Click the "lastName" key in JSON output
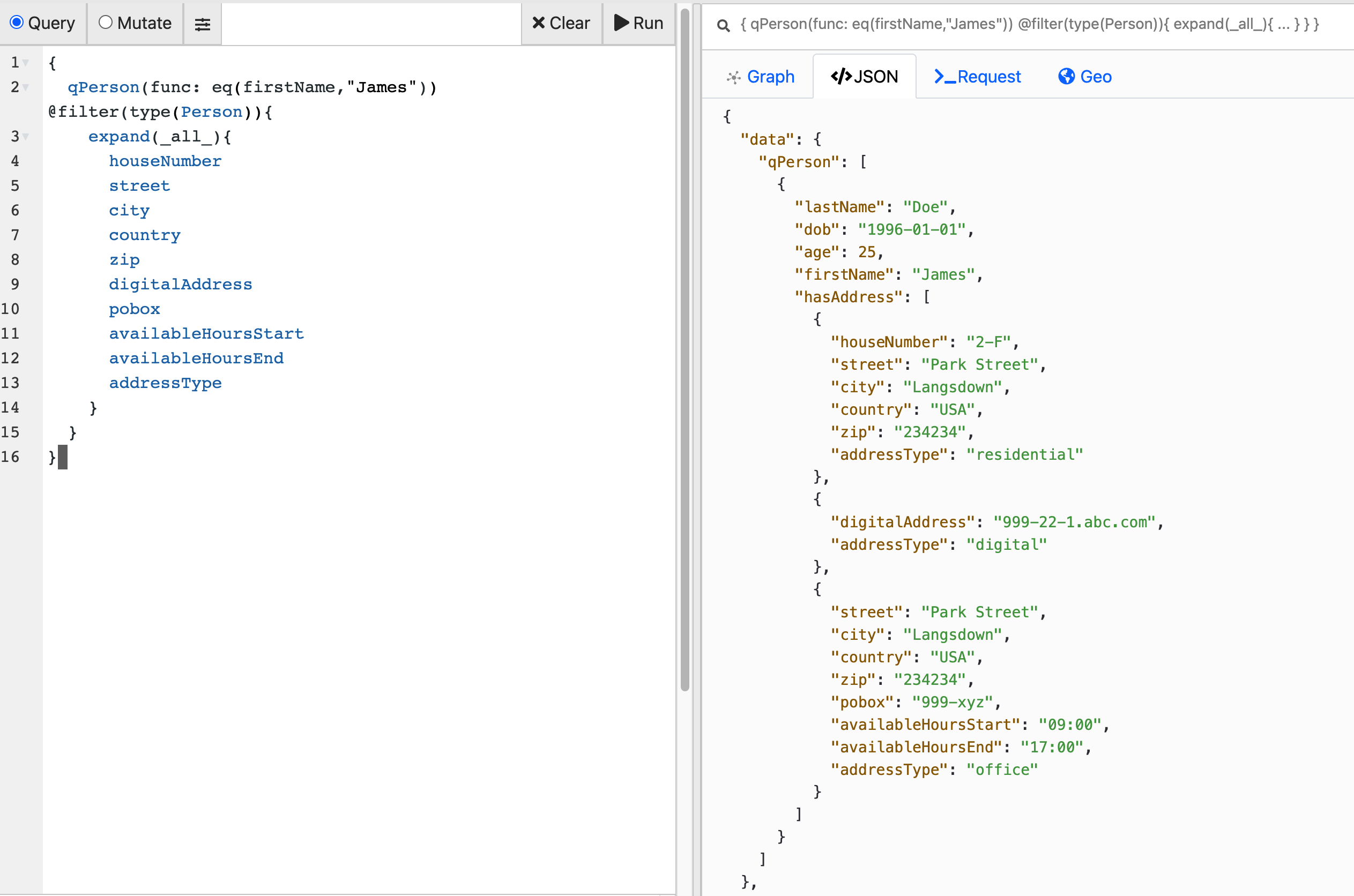The image size is (1354, 896). click(839, 207)
